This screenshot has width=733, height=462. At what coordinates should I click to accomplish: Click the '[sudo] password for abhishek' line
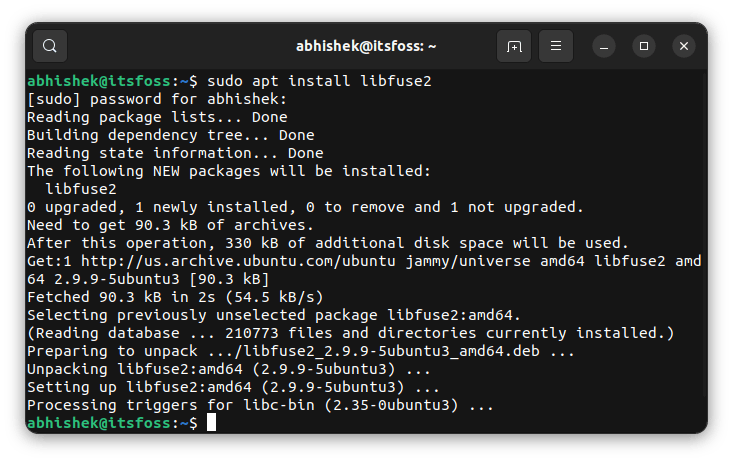tap(157, 99)
